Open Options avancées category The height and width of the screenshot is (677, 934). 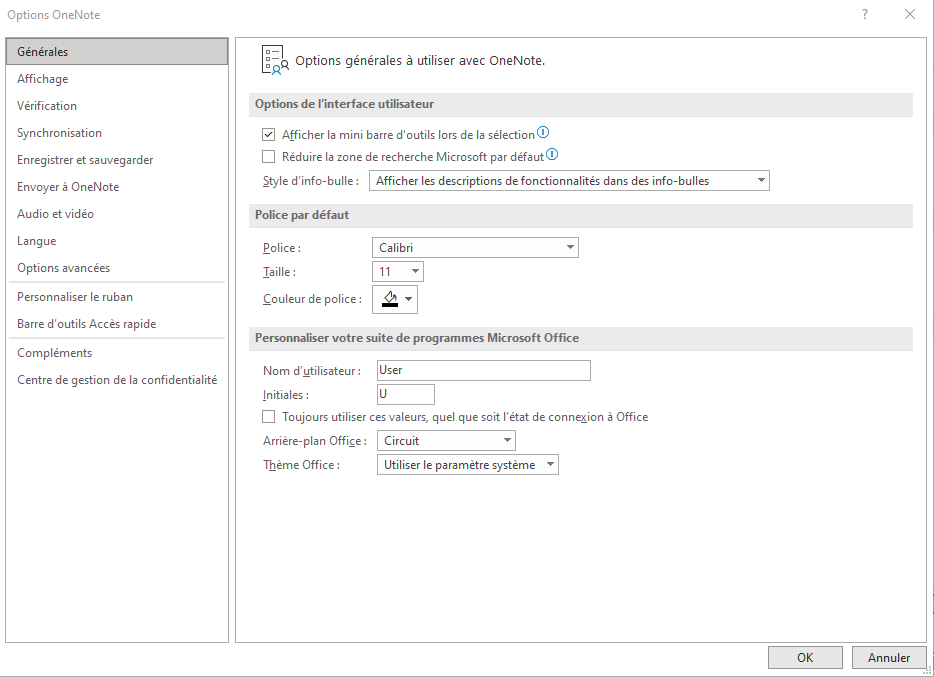[x=117, y=268]
